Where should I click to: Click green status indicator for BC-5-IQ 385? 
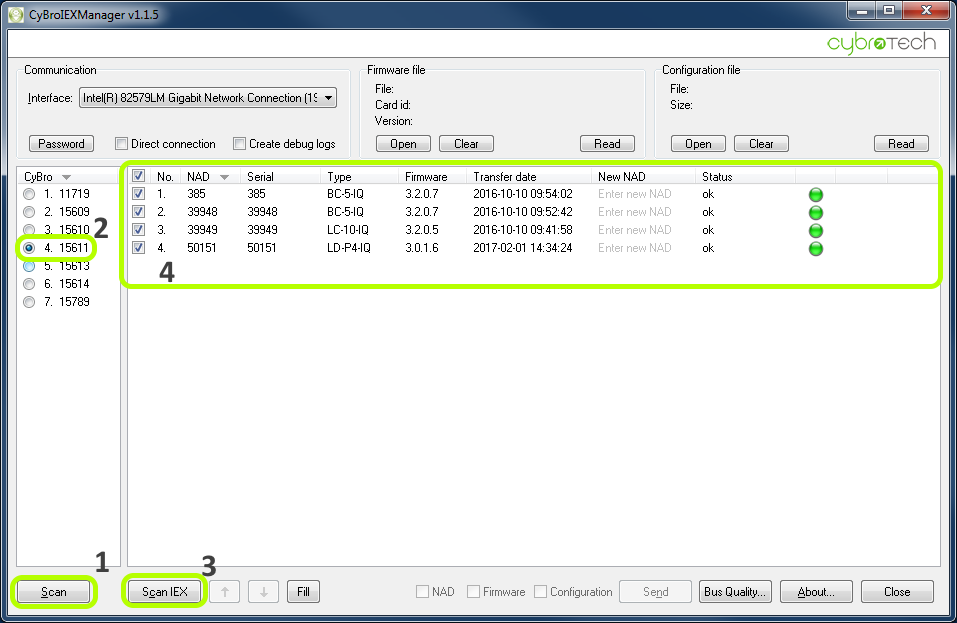click(815, 195)
